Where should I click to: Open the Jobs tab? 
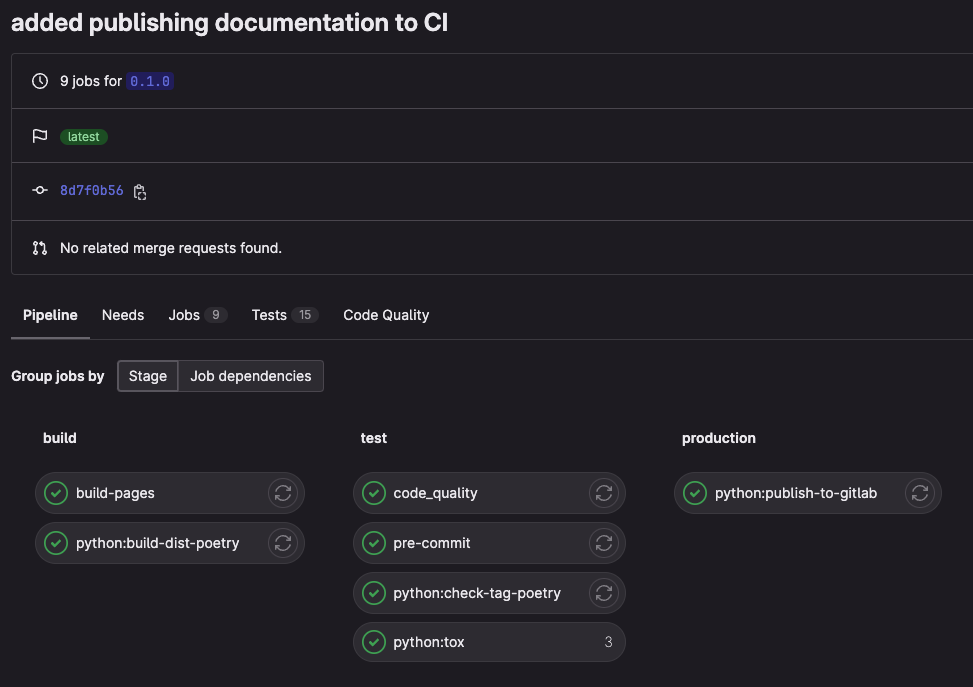184,315
